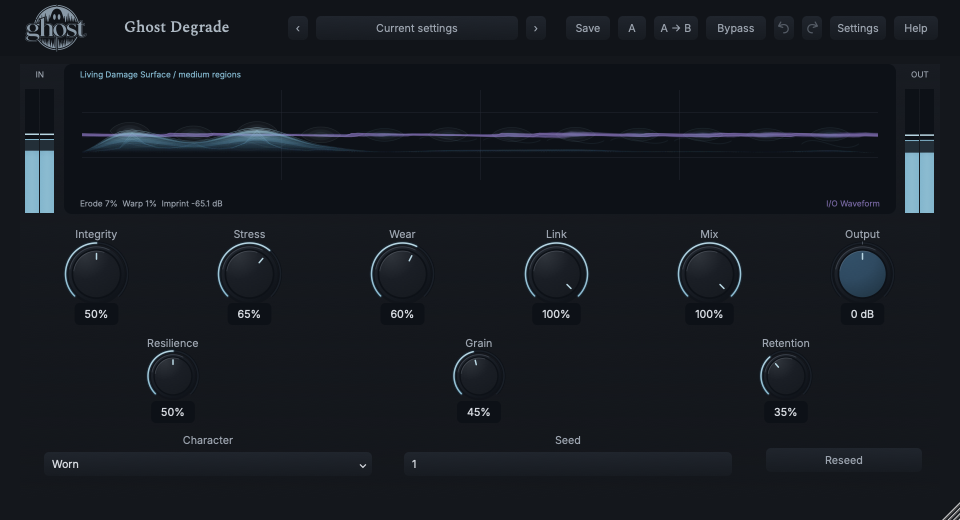Open the Current settings preset selector
The height and width of the screenshot is (520, 960).
[416, 28]
